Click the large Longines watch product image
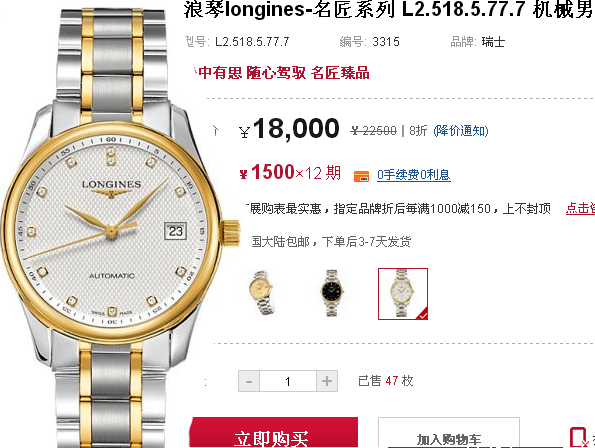 pos(112,226)
